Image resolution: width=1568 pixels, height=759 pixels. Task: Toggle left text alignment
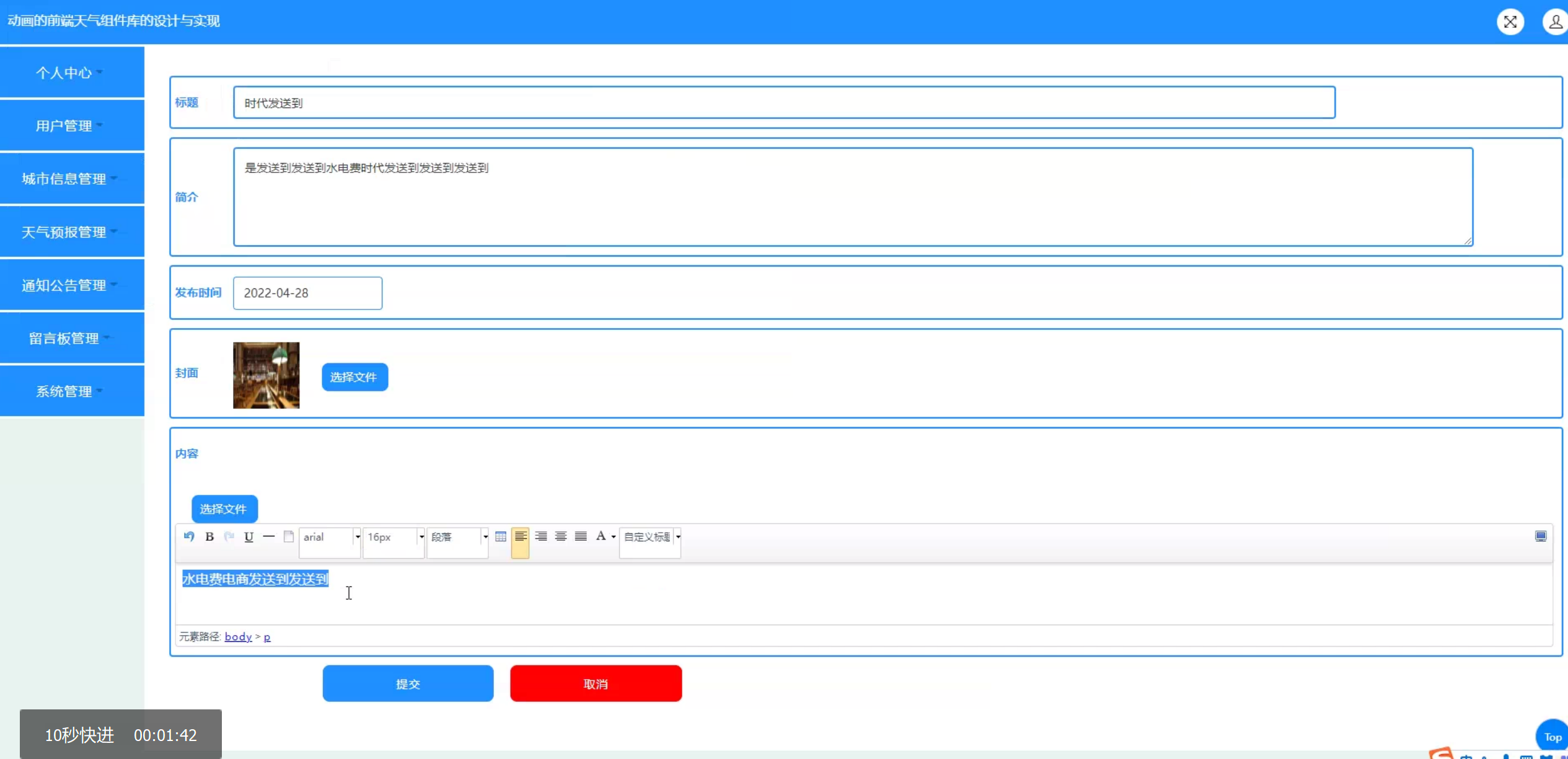click(521, 536)
